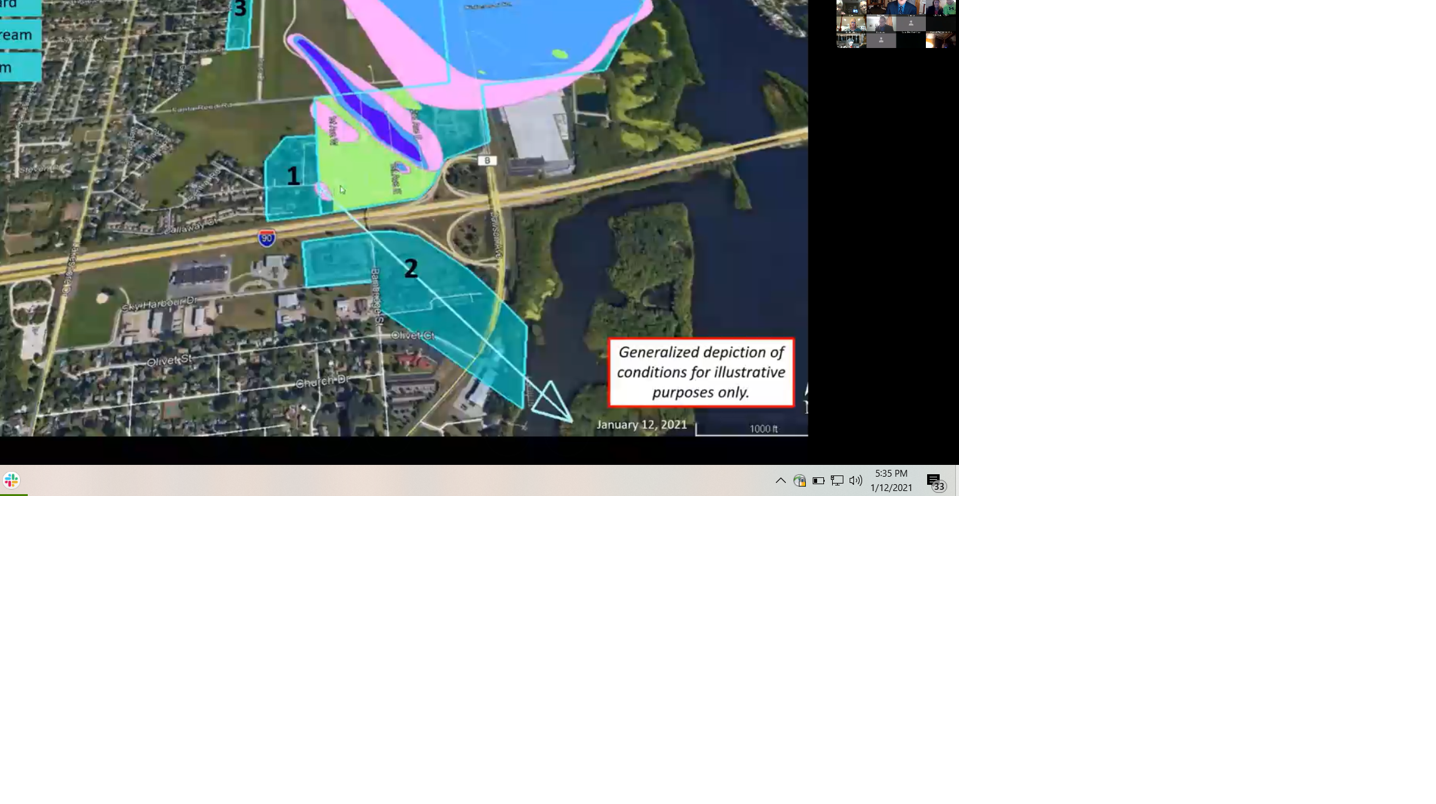Click the January 12, 2021 date stamp
The height and width of the screenshot is (804, 1436).
pyautogui.click(x=643, y=425)
